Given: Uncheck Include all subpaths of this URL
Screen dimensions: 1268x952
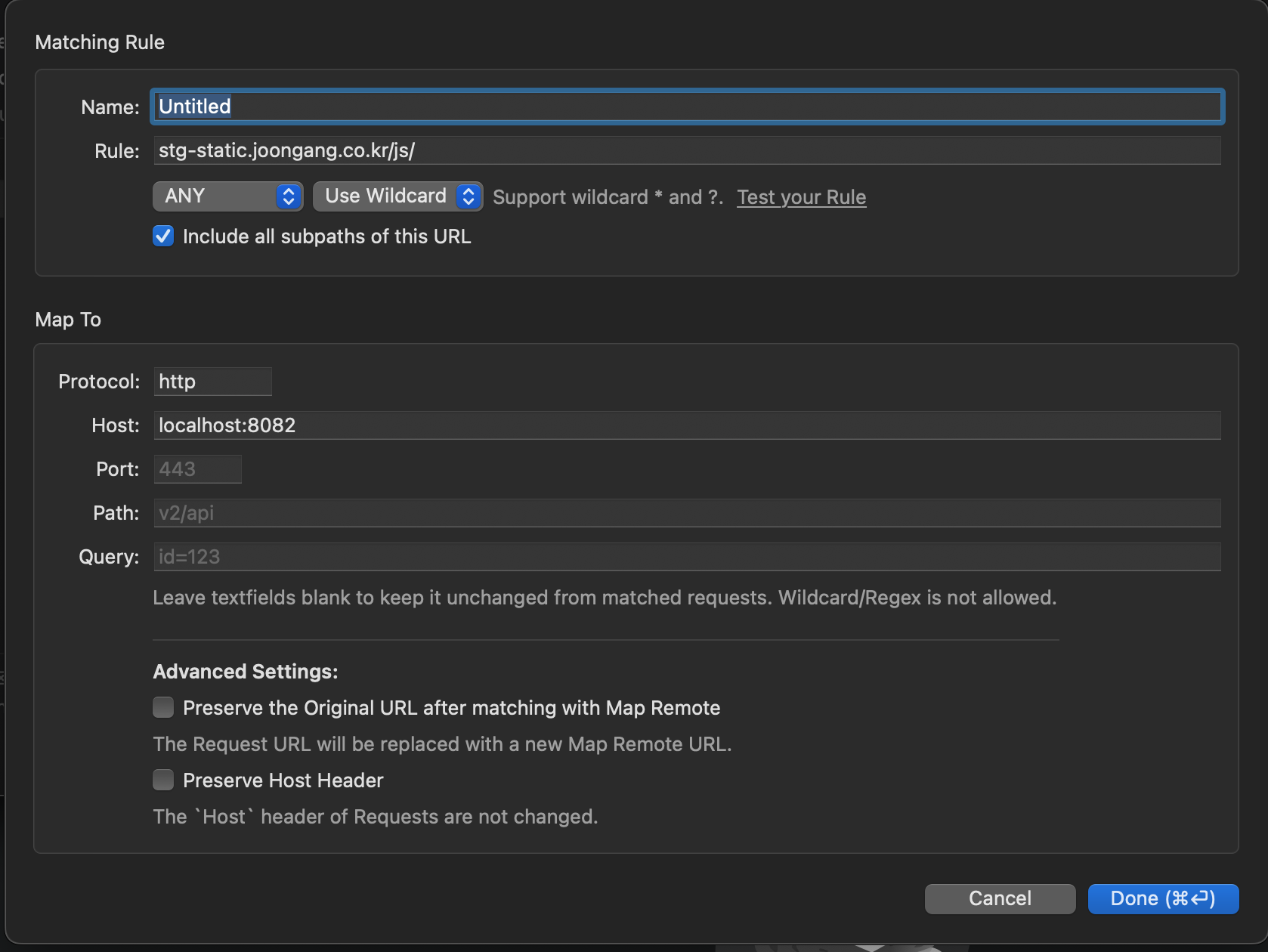Looking at the screenshot, I should click(x=163, y=236).
